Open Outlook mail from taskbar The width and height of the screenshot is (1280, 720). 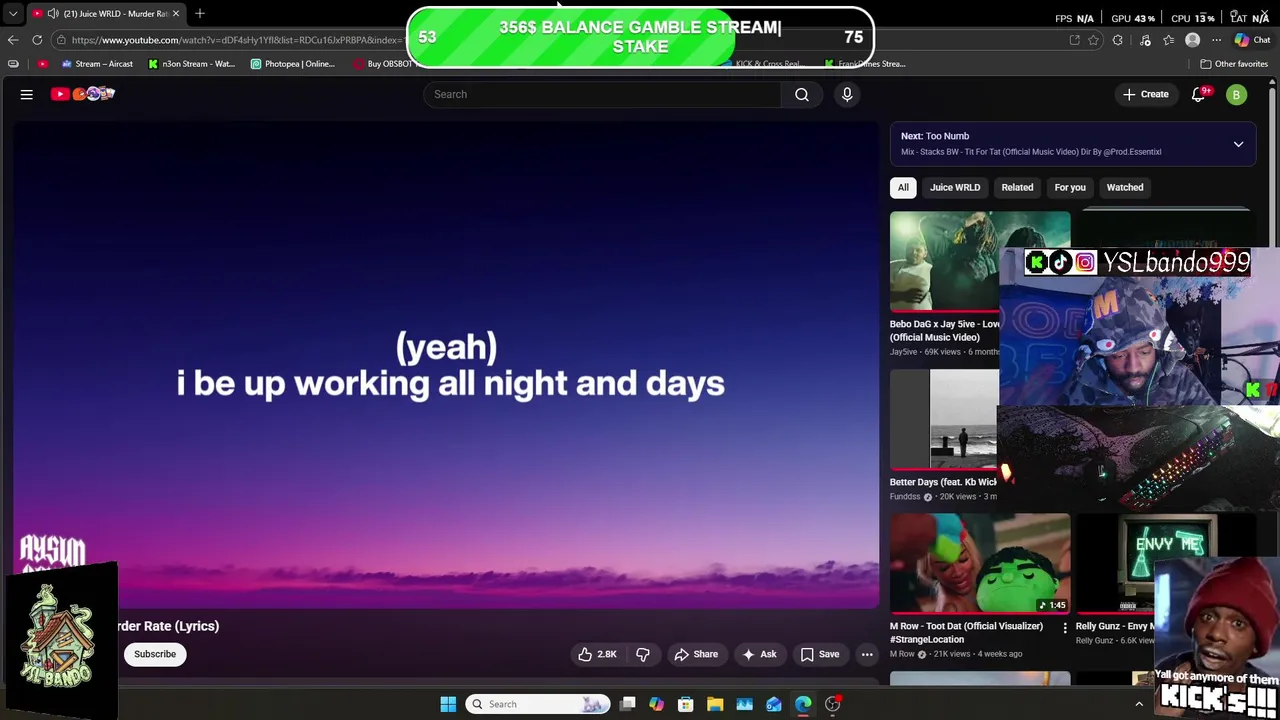tap(774, 704)
